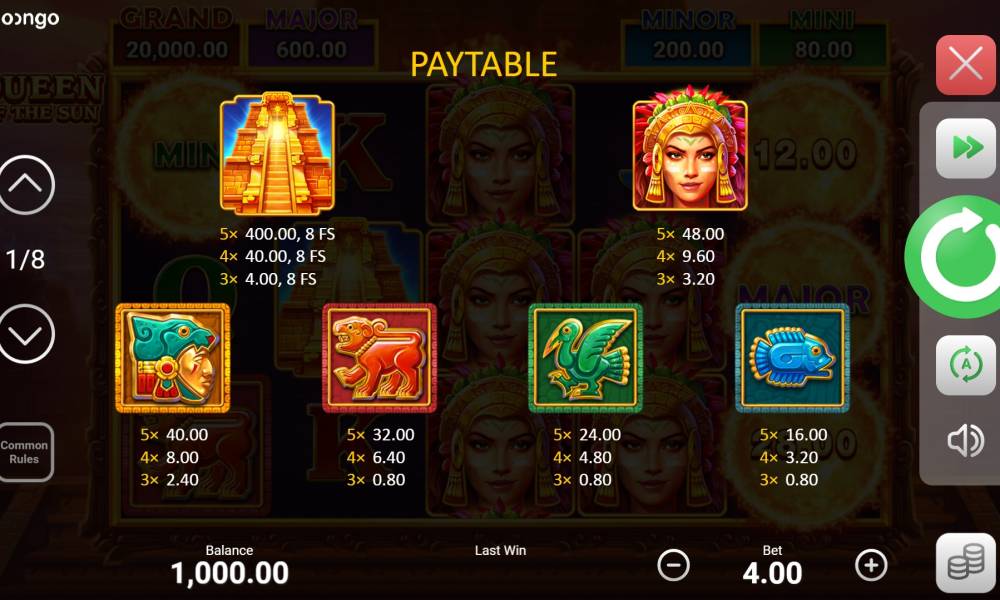This screenshot has width=1000, height=600.
Task: Click the Aztec queen symbol
Action: click(x=690, y=149)
